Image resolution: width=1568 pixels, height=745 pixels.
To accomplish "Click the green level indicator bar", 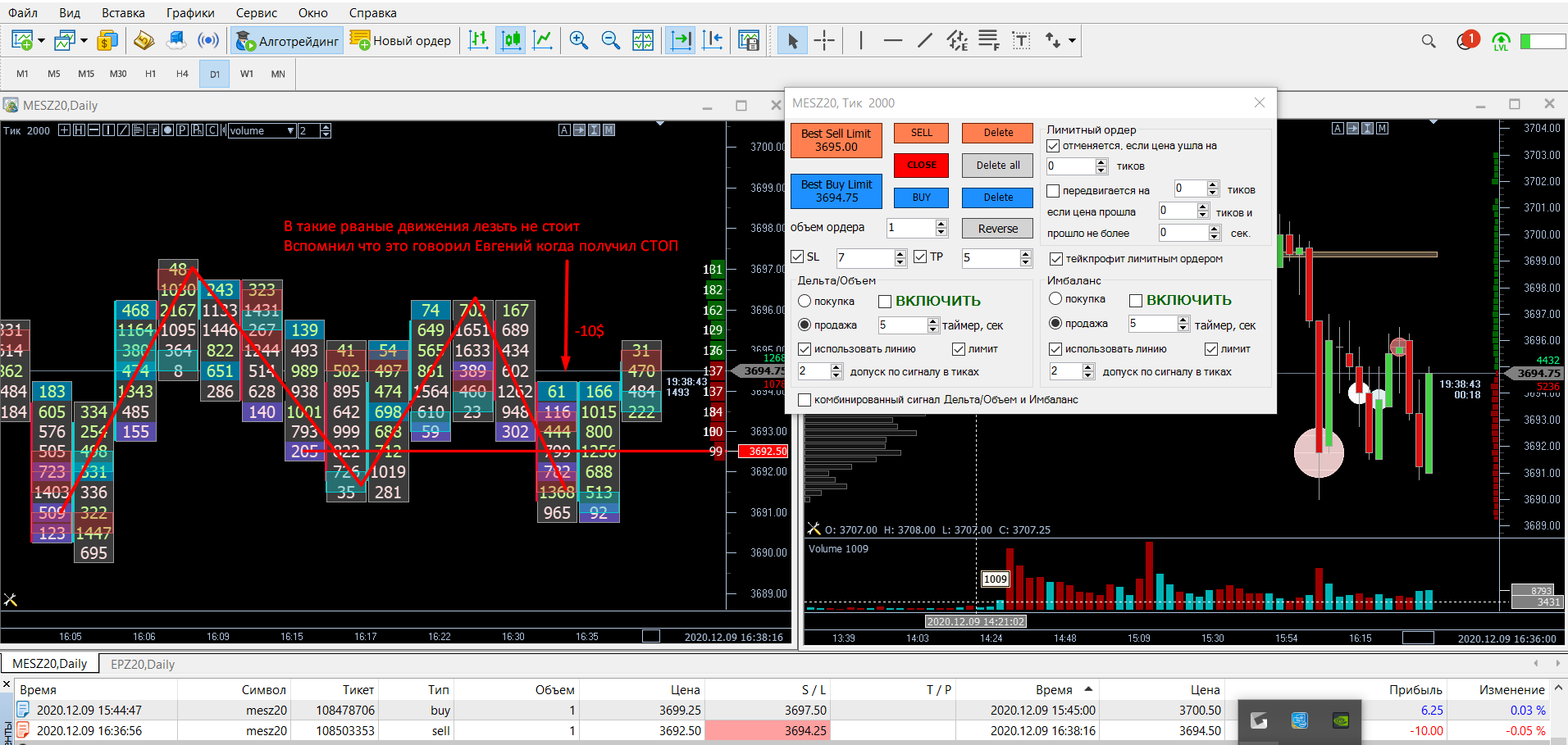I will 1543,41.
